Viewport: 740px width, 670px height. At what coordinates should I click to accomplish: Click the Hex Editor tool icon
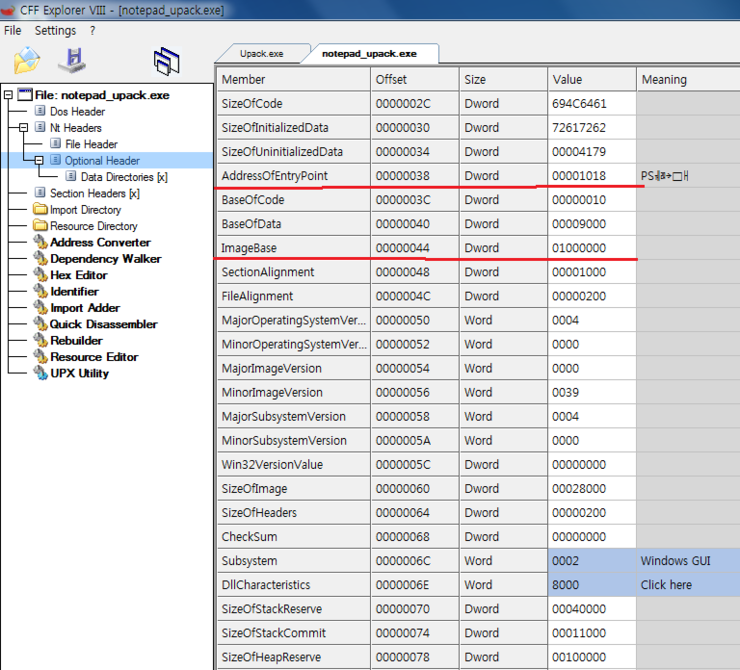tap(41, 274)
